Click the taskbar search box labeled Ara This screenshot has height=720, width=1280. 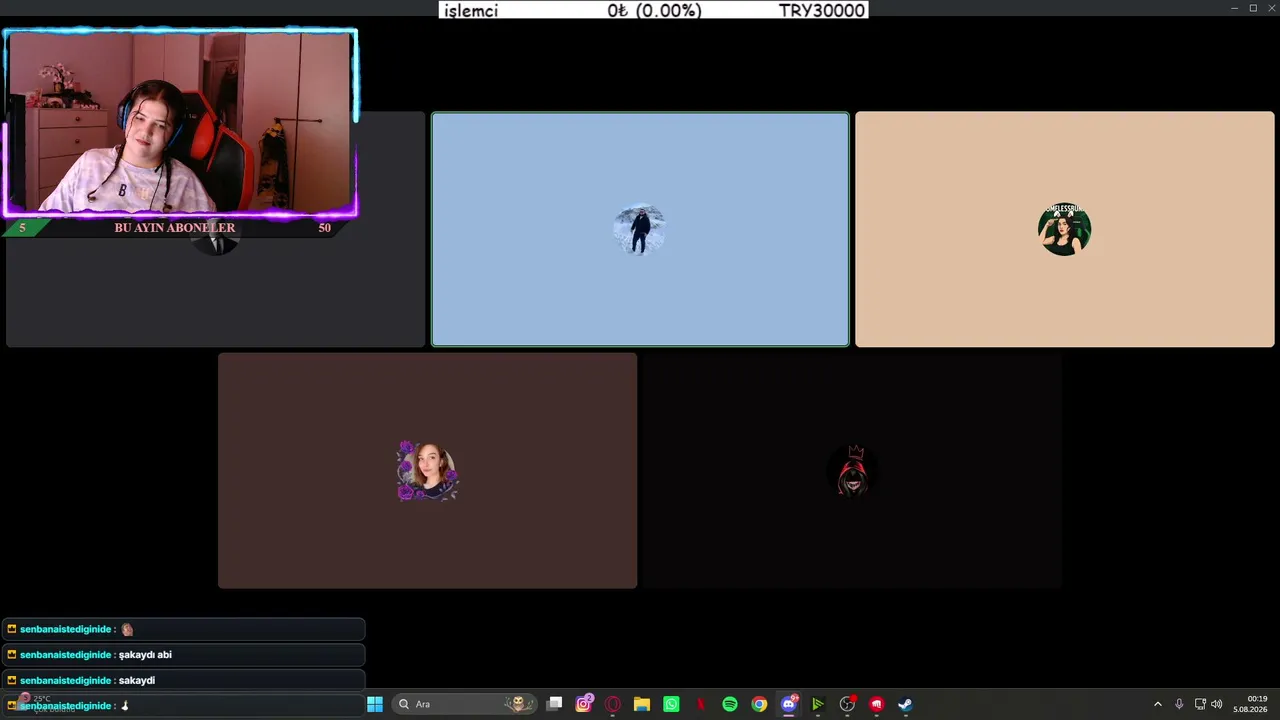tap(464, 704)
